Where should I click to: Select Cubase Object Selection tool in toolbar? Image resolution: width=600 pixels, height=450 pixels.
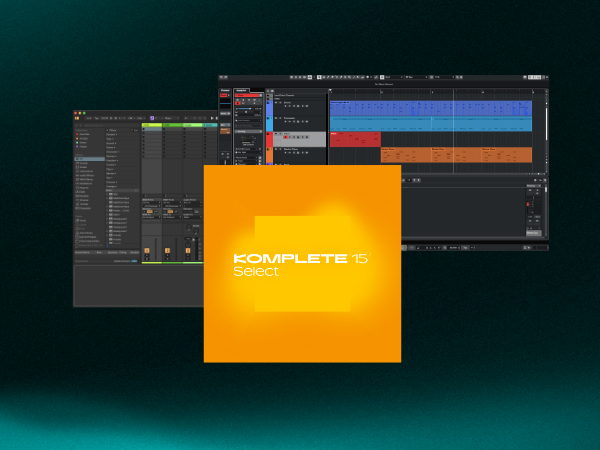coord(319,77)
